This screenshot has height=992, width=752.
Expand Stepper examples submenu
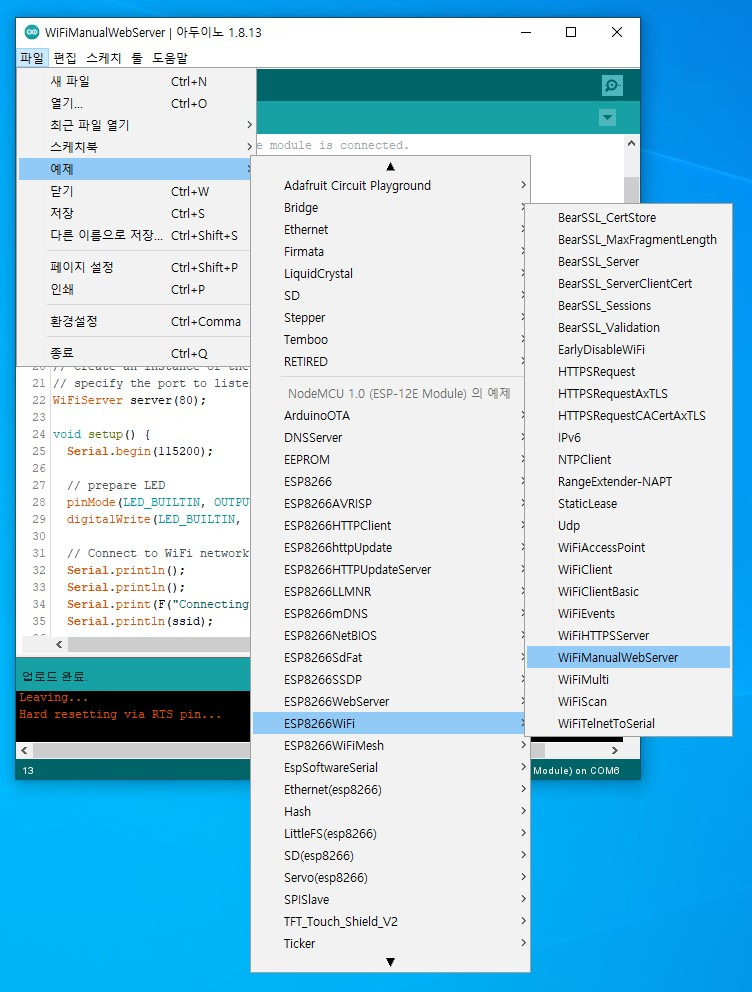click(x=390, y=318)
